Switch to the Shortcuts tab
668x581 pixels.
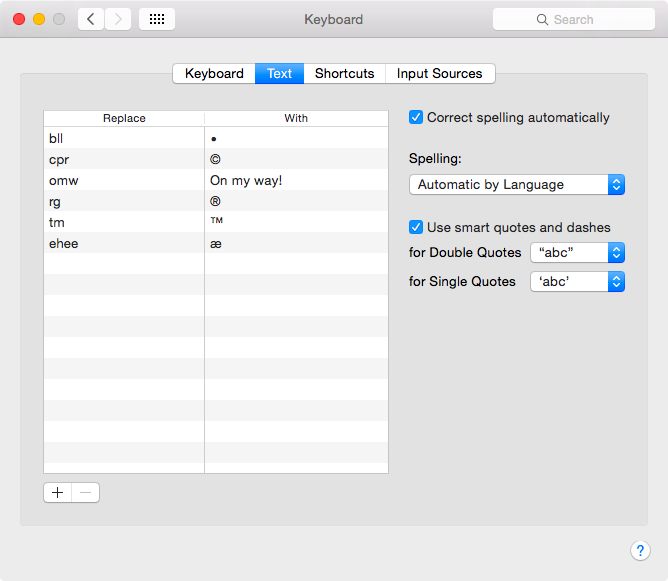[x=344, y=74]
